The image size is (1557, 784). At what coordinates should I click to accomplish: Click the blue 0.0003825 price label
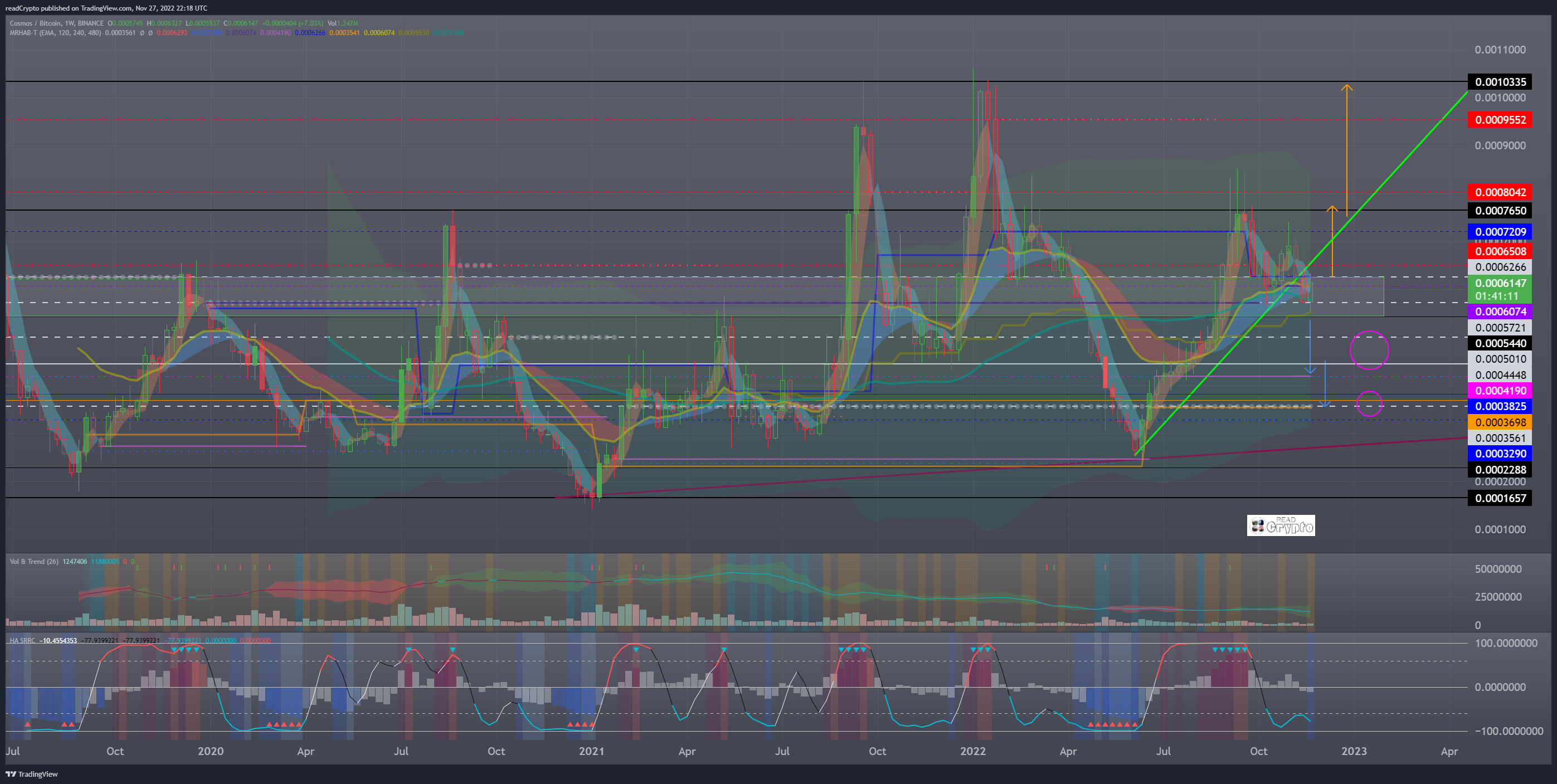point(1500,406)
